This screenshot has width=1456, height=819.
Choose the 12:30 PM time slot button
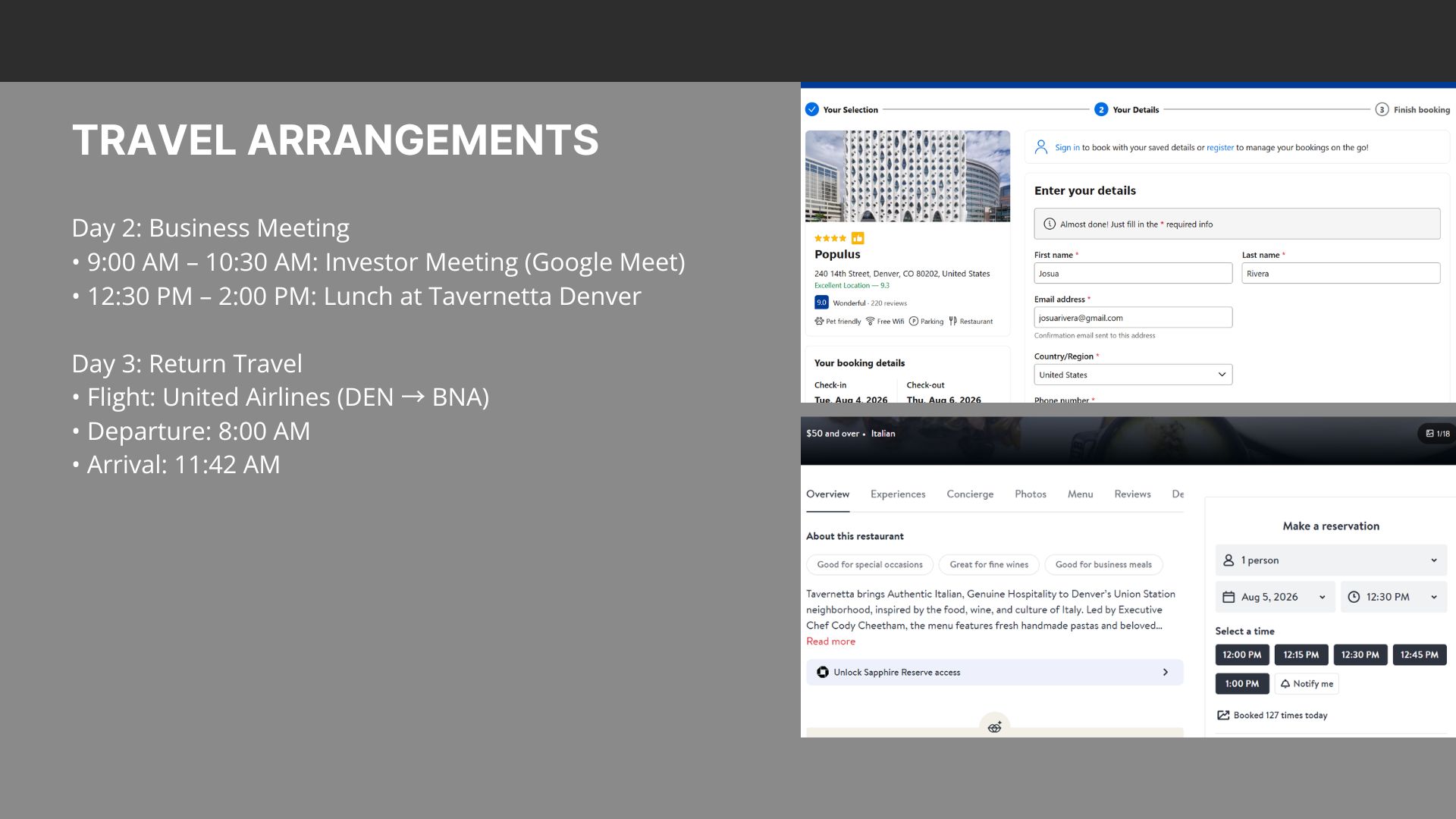click(x=1360, y=654)
